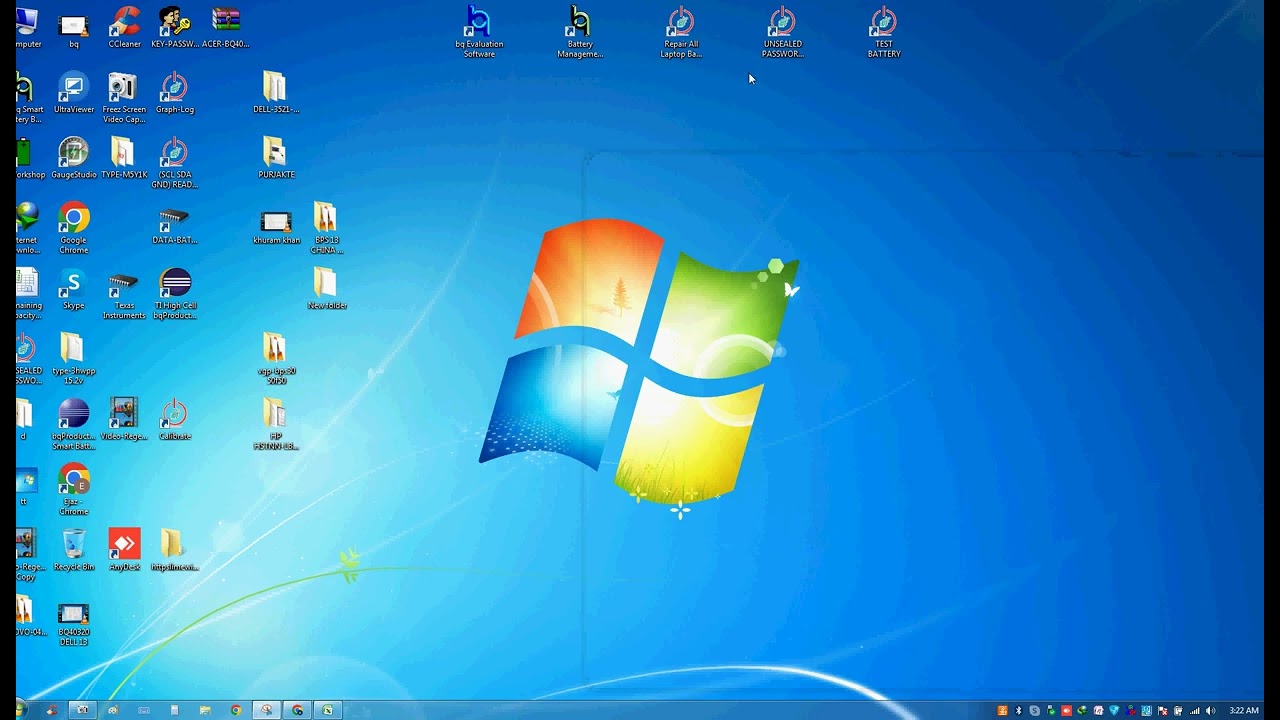1280x720 pixels.
Task: Open the Texas Instruments shortcut
Action: click(x=124, y=294)
